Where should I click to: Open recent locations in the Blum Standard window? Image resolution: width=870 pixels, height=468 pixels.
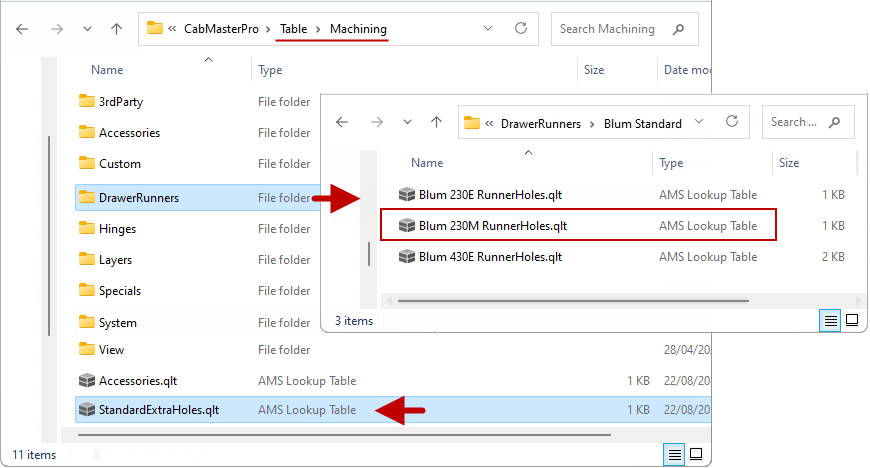[x=407, y=122]
